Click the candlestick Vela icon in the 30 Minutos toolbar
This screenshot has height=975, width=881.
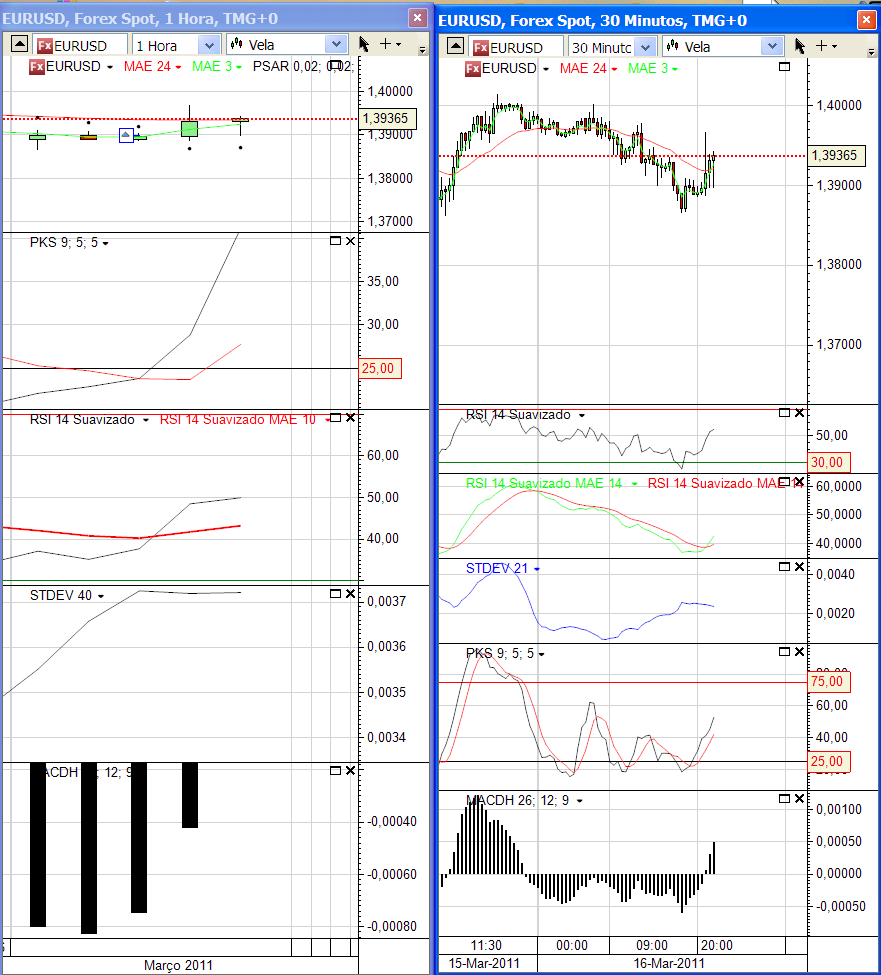point(672,46)
